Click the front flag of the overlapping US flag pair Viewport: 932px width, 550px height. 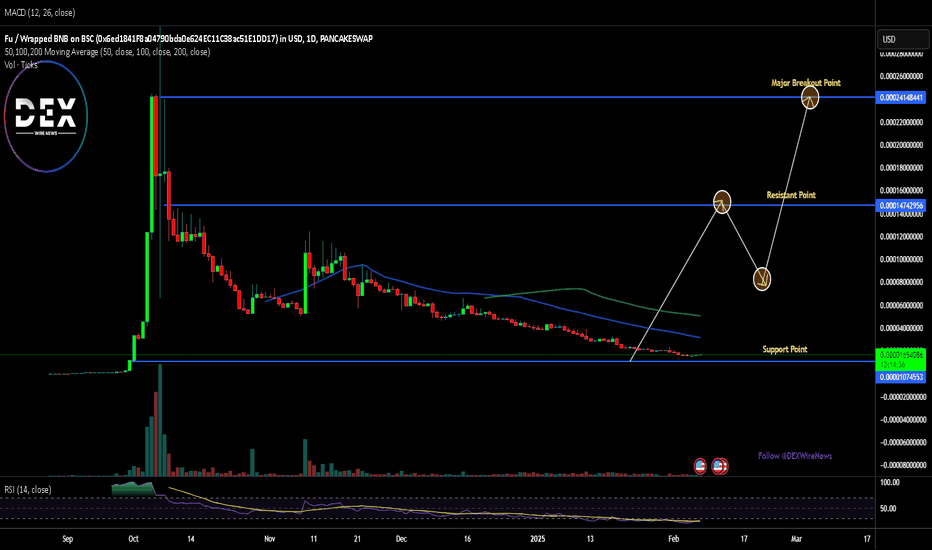[719, 466]
